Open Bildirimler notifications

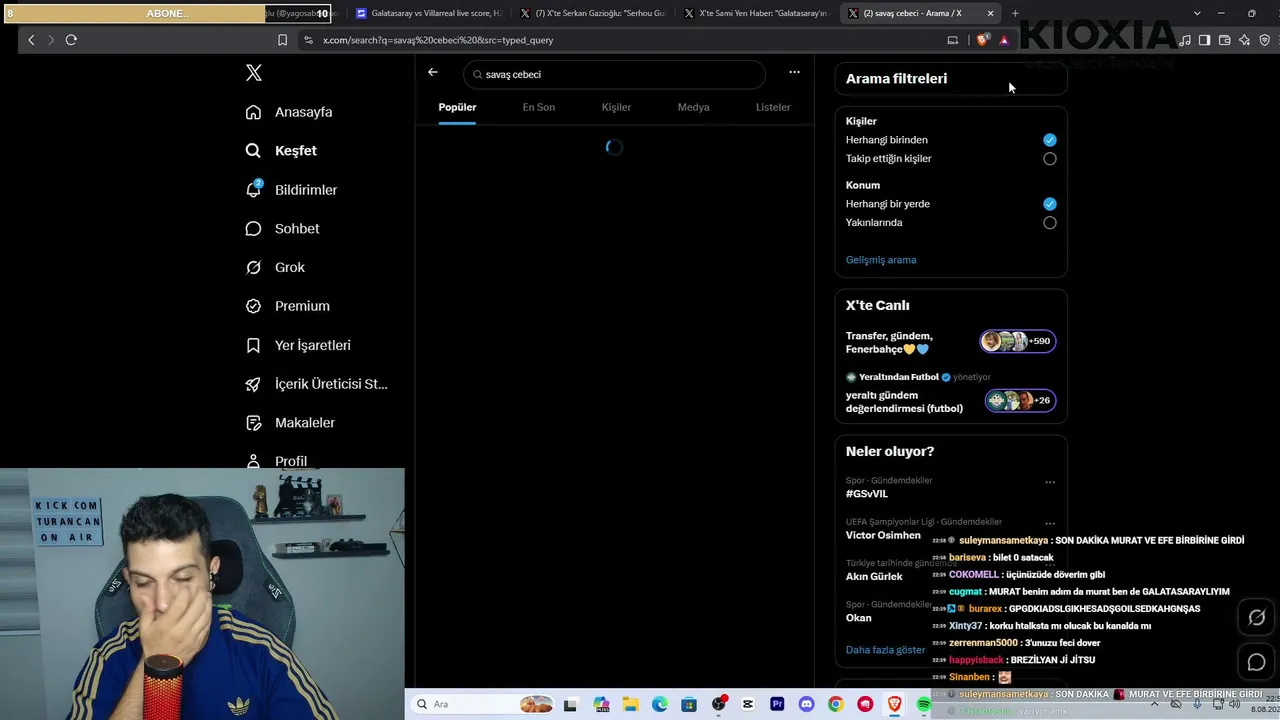pyautogui.click(x=291, y=190)
